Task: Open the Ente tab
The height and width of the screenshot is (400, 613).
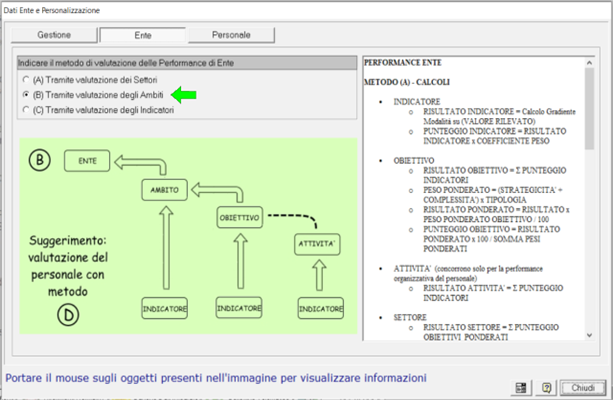Action: click(143, 34)
